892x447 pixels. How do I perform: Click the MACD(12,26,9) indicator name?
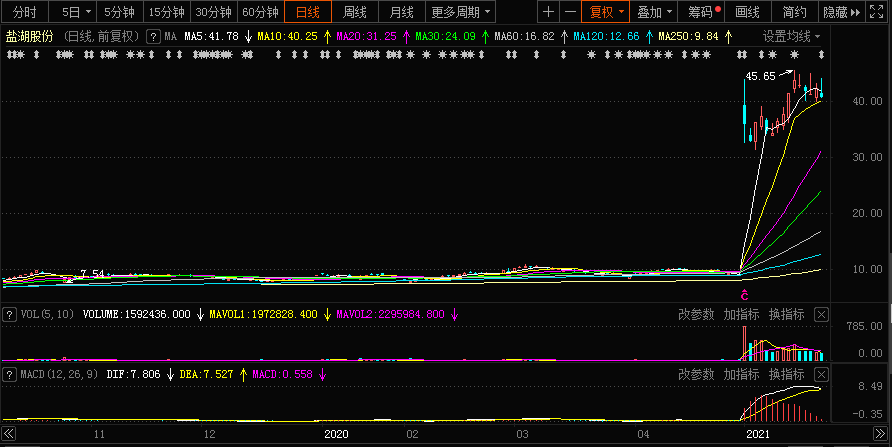(59, 374)
